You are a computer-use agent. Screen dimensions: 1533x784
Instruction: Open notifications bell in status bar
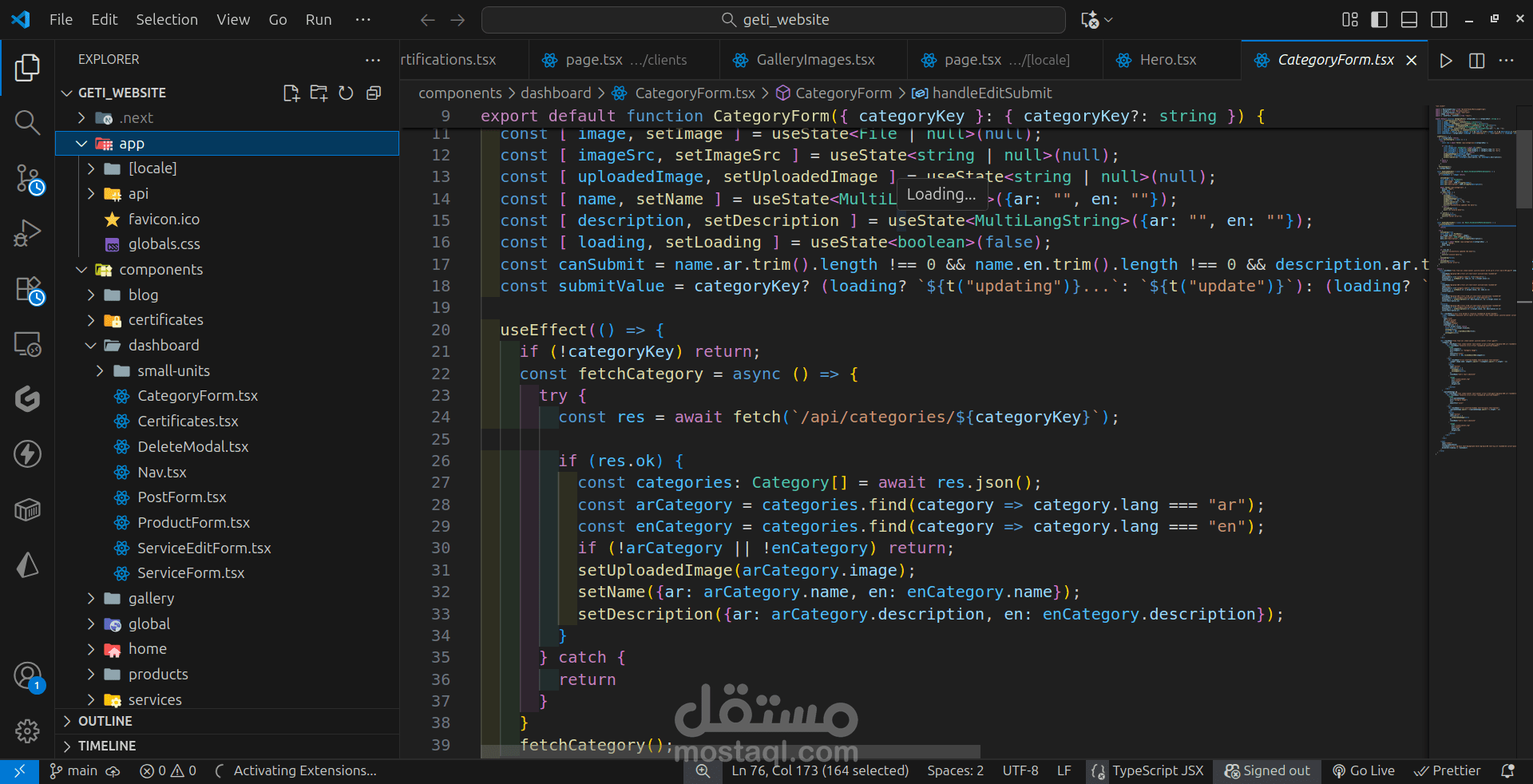[x=1507, y=771]
